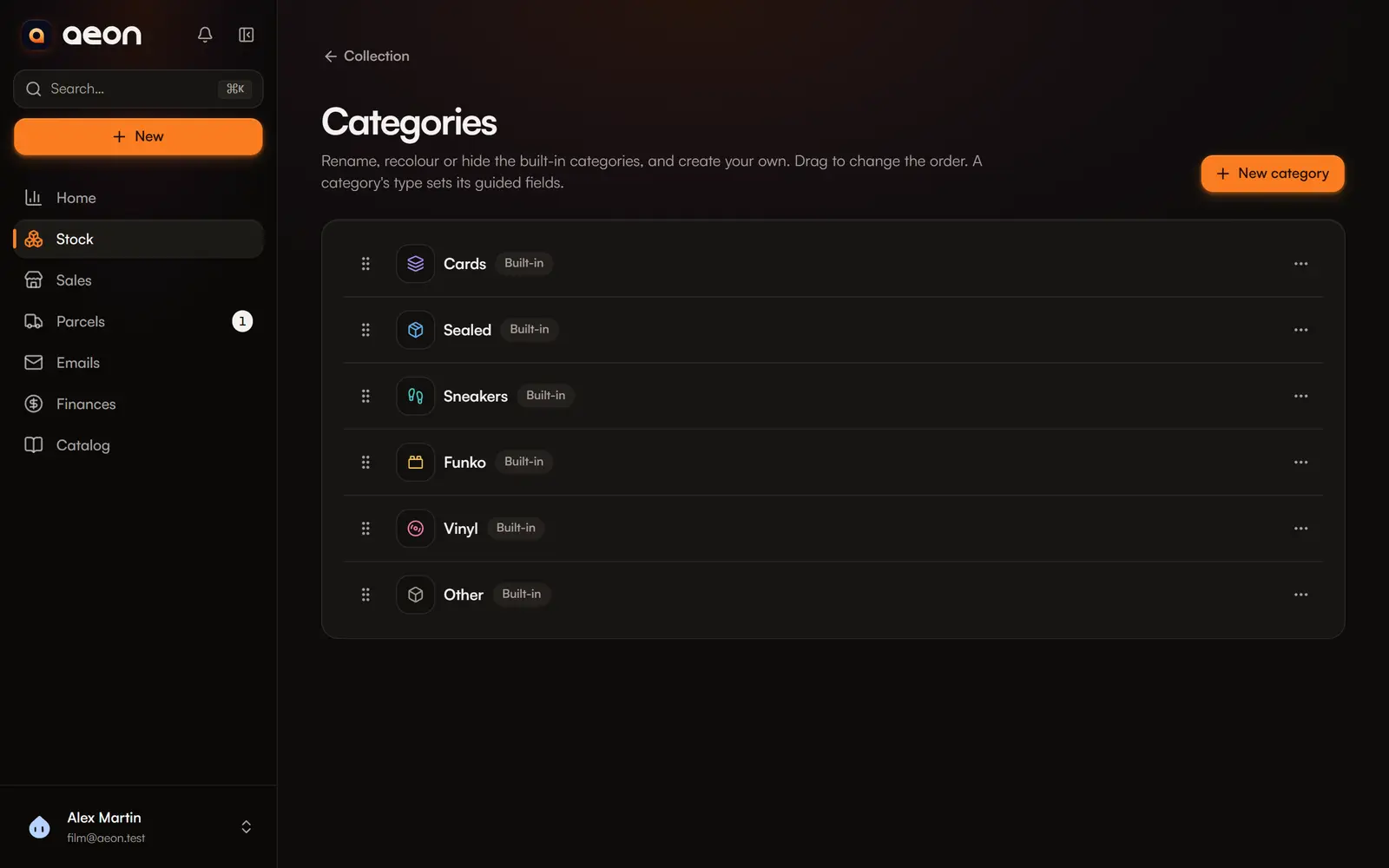Open the notifications bell

(205, 35)
